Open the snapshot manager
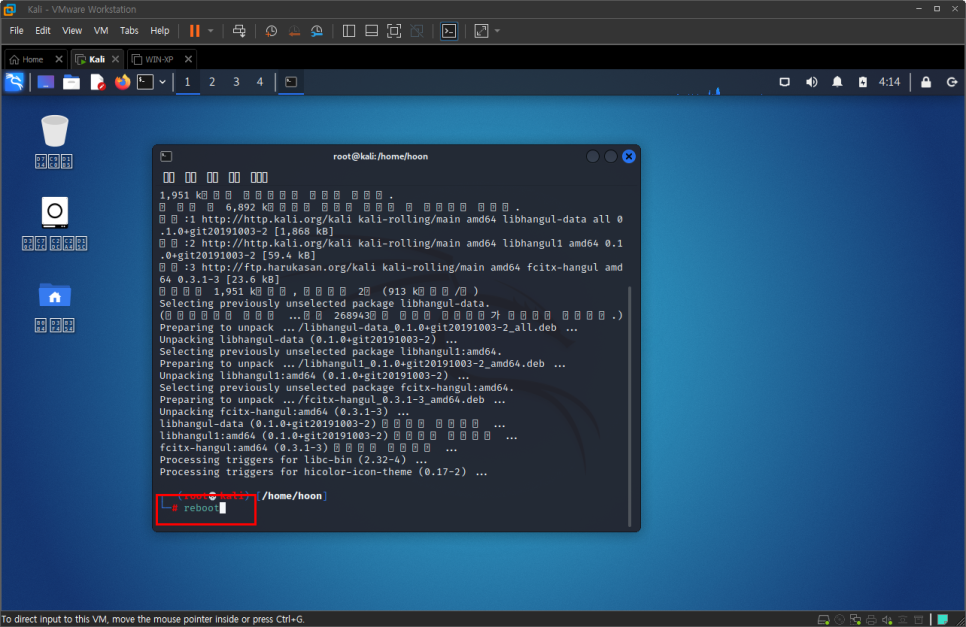 click(x=317, y=31)
